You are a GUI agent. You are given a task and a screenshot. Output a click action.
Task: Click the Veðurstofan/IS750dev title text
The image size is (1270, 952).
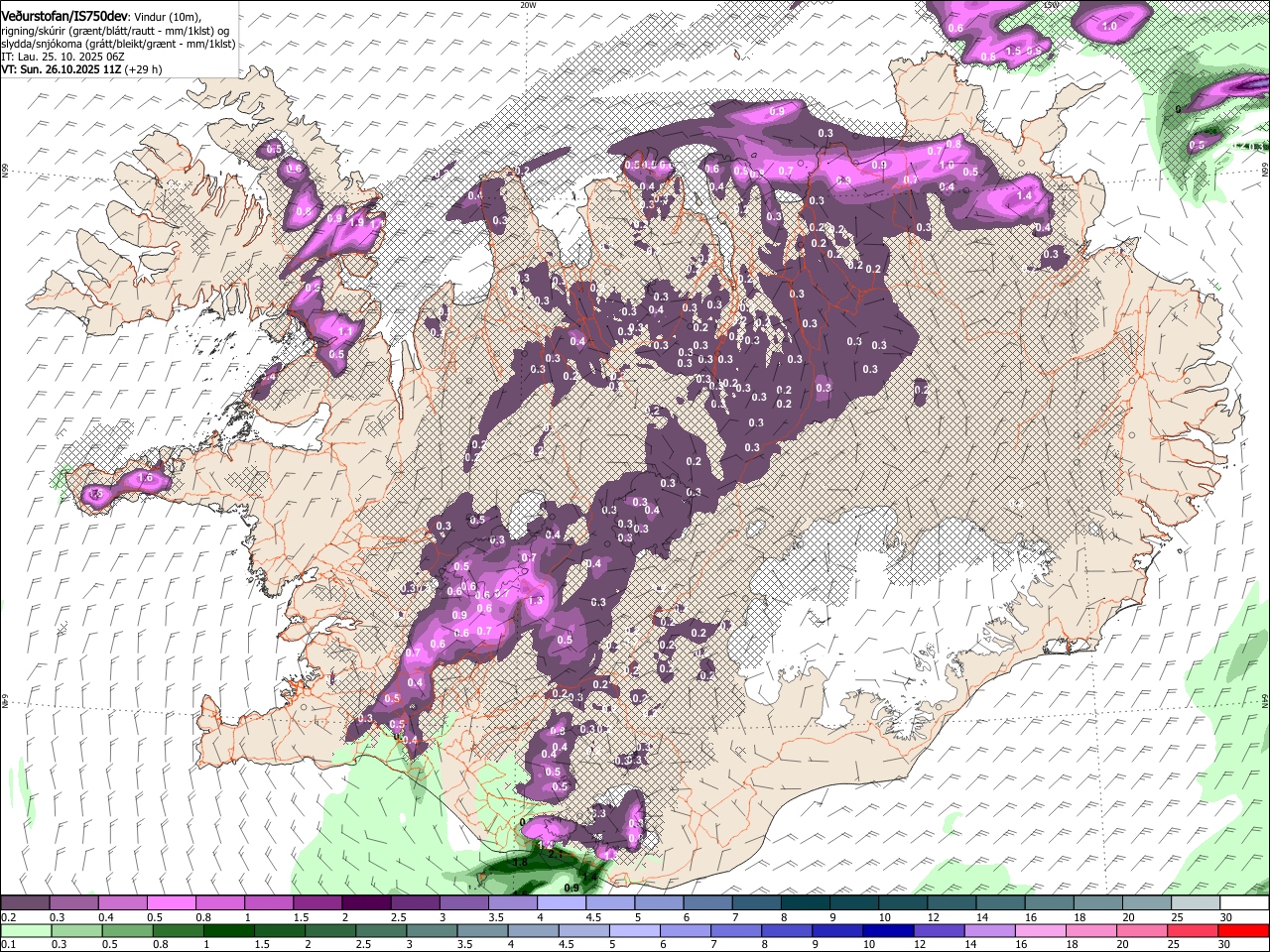pos(63,17)
